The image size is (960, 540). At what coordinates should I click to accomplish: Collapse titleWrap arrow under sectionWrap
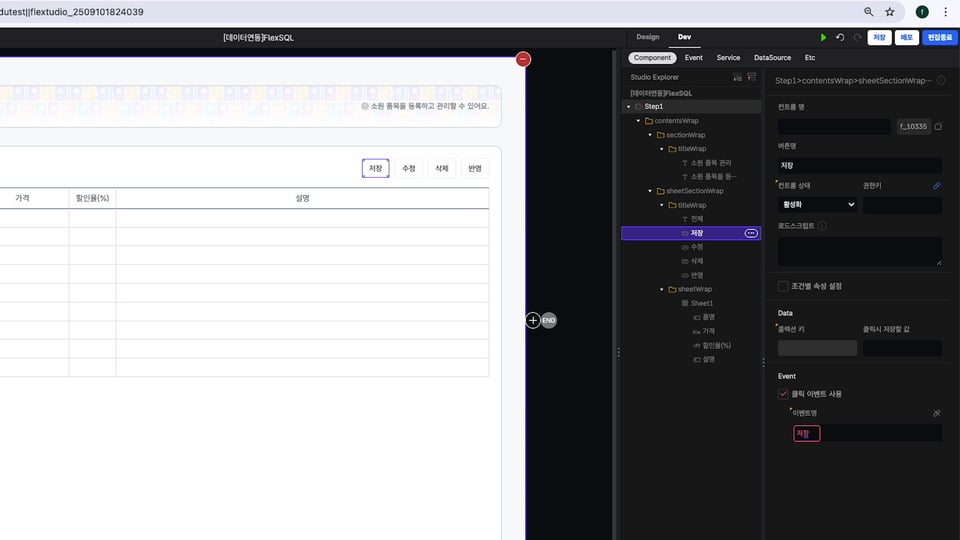click(662, 149)
